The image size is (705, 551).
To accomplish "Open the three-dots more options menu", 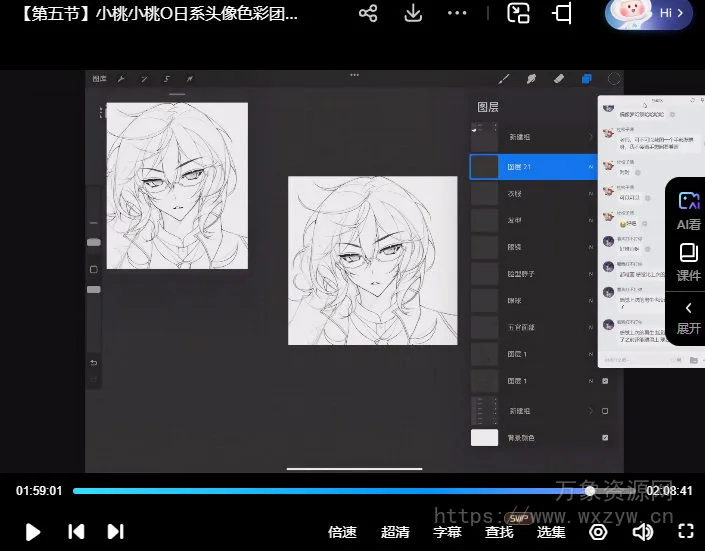I will point(457,14).
